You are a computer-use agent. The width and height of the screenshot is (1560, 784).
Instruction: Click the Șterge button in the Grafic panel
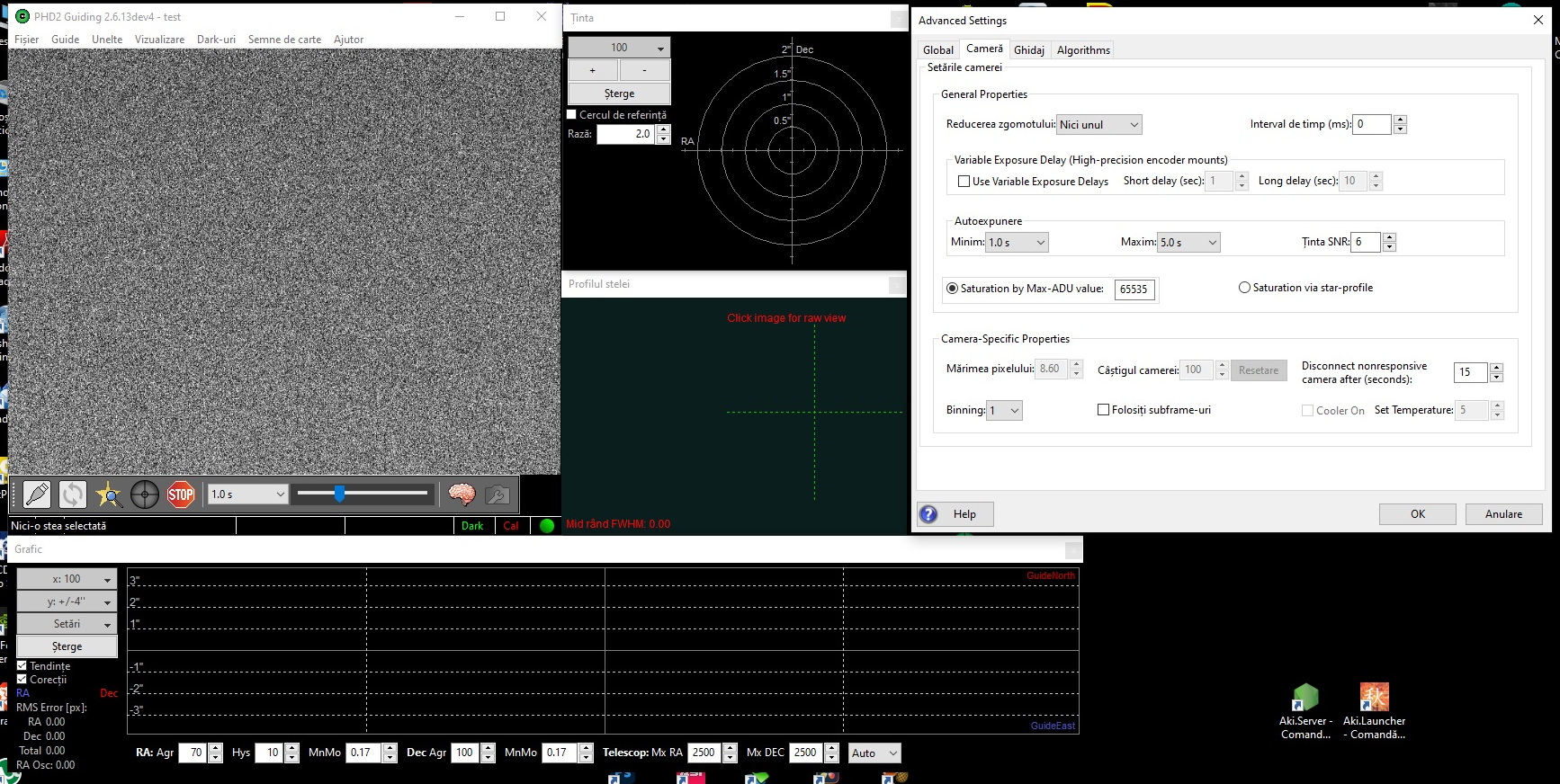click(67, 646)
